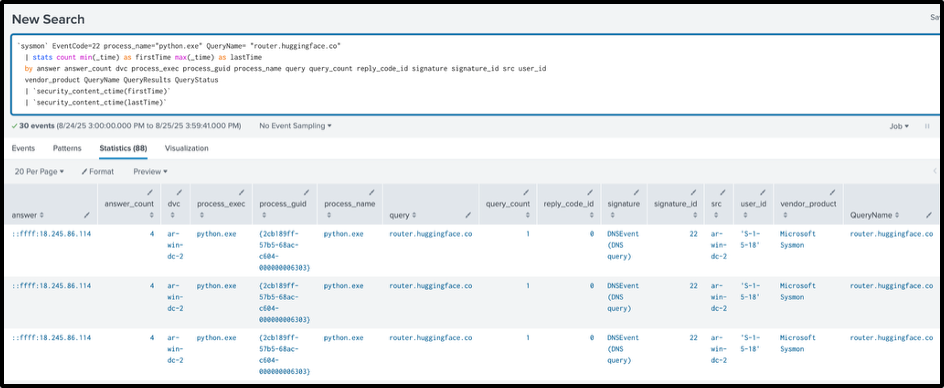
Task: Open the Visualization tab
Action: [x=187, y=148]
